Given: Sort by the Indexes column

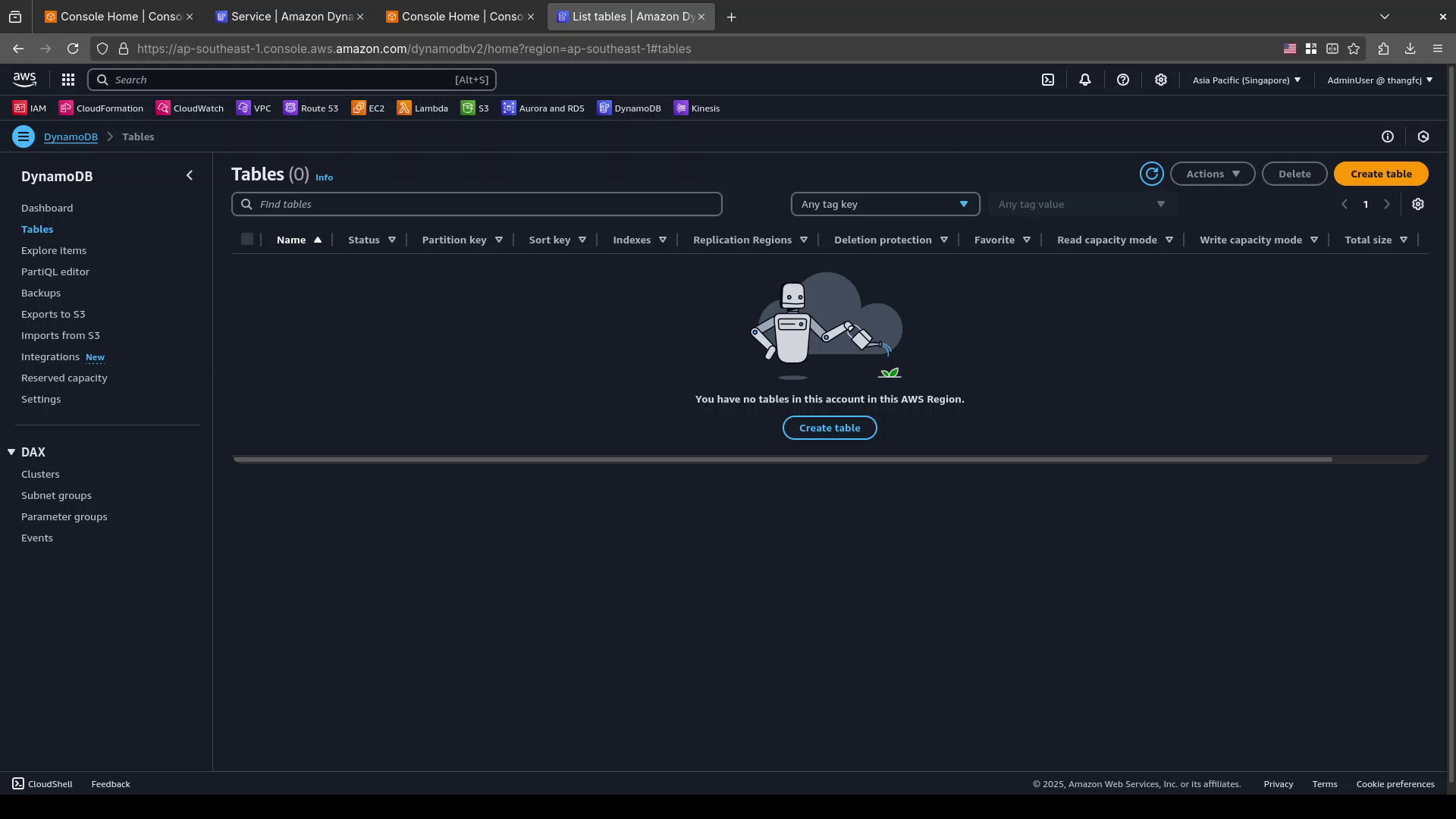Looking at the screenshot, I should coord(639,240).
